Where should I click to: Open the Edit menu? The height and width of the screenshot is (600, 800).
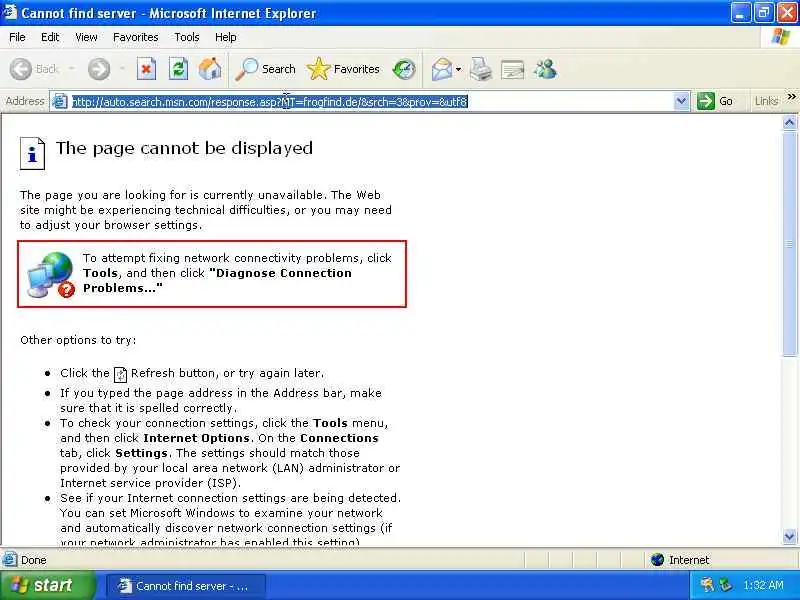tap(50, 37)
